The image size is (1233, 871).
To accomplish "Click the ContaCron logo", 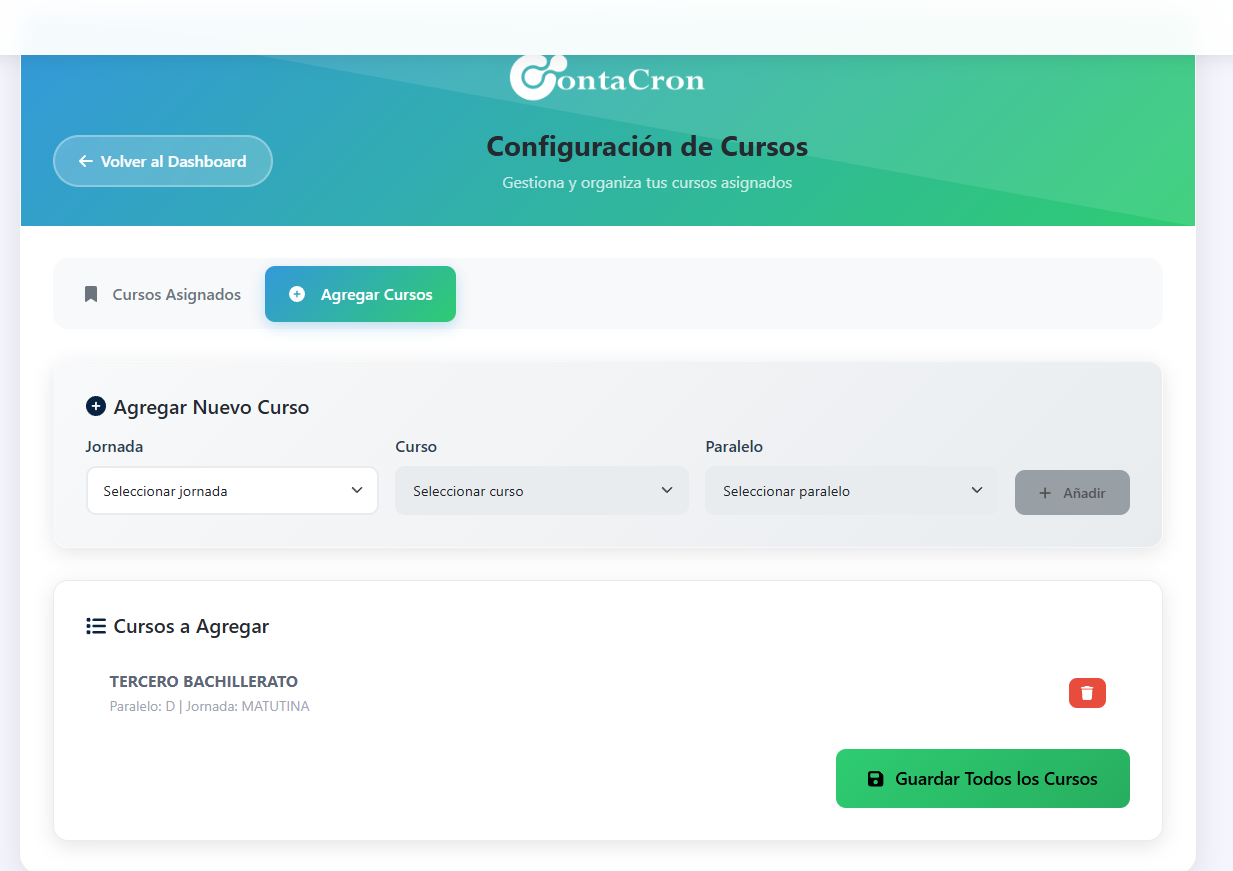I will [x=605, y=77].
